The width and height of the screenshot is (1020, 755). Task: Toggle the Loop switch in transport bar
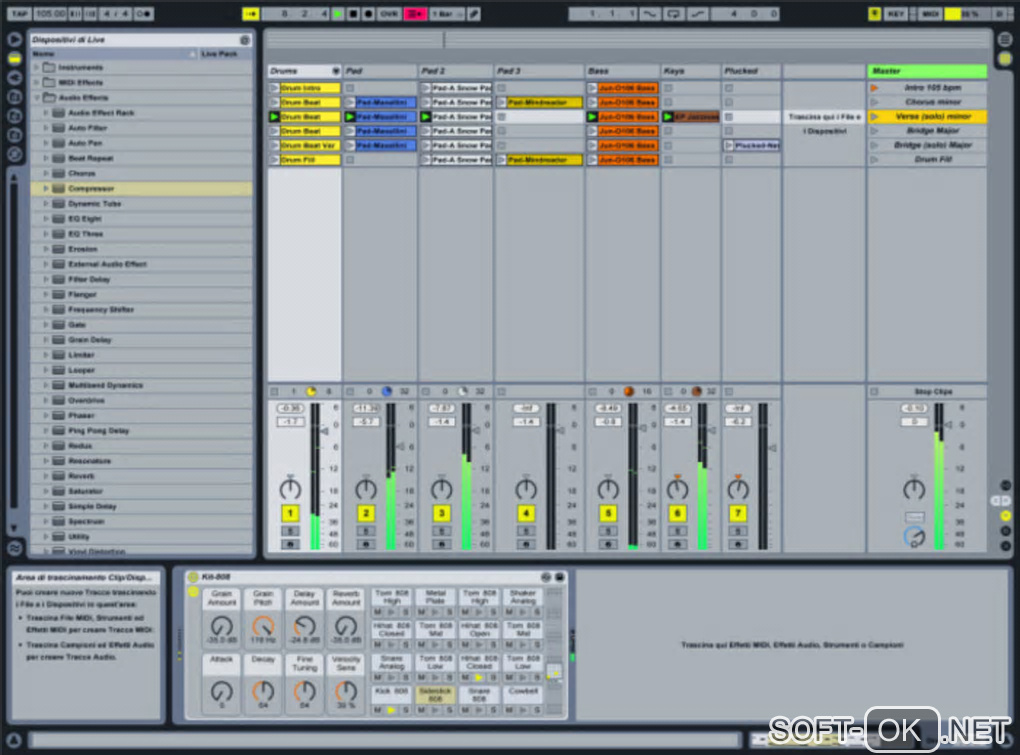[x=674, y=14]
